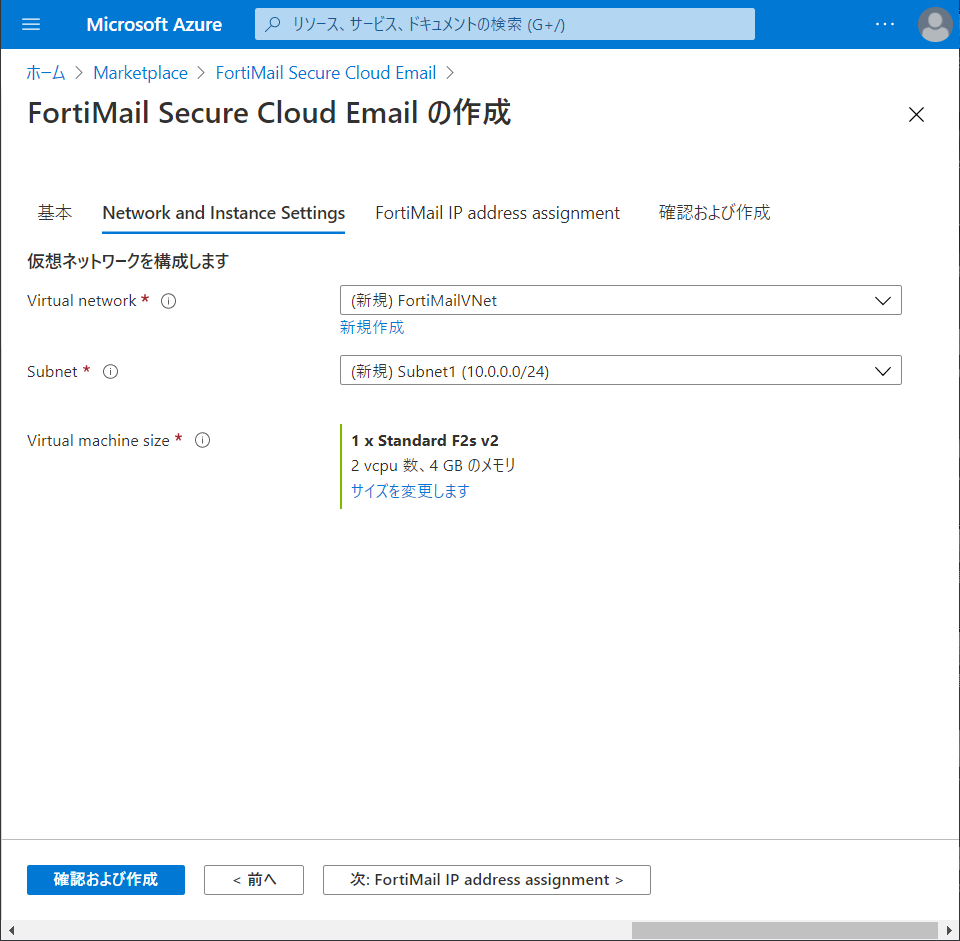Screen dimensions: 960x941
Task: Show Virtual machine size info tooltip
Action: [202, 440]
